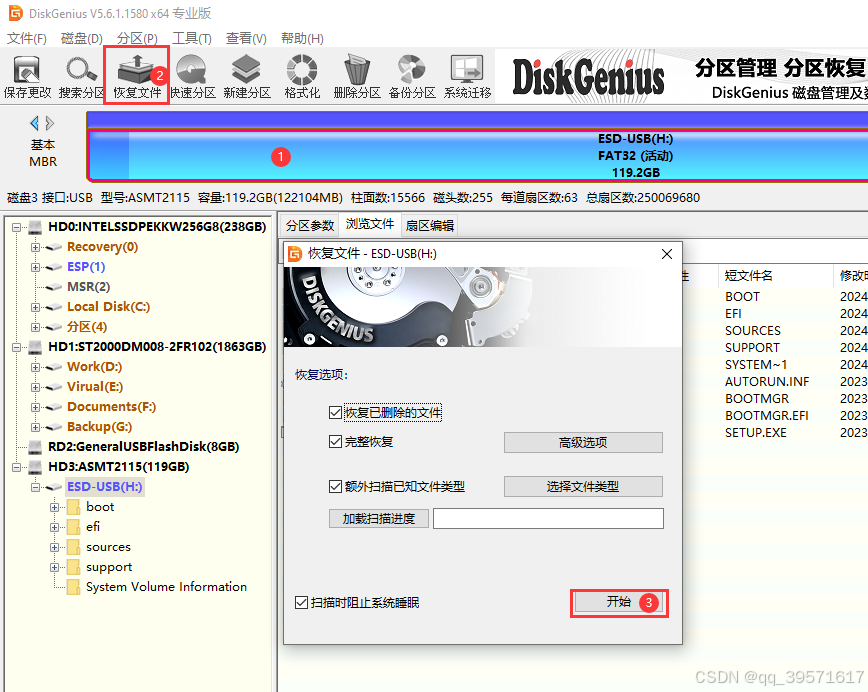Click the support folder icon in tree
The image size is (868, 692).
coord(73,567)
